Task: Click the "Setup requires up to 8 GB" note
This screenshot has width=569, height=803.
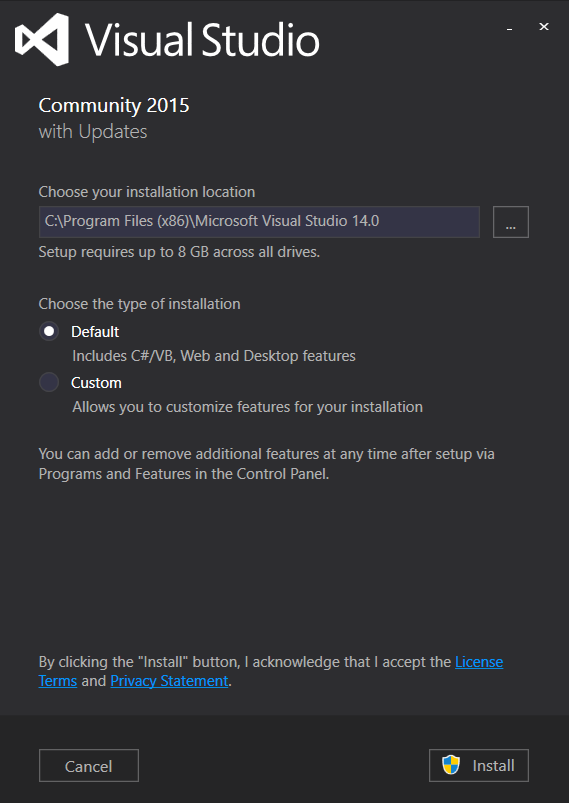Action: click(179, 252)
